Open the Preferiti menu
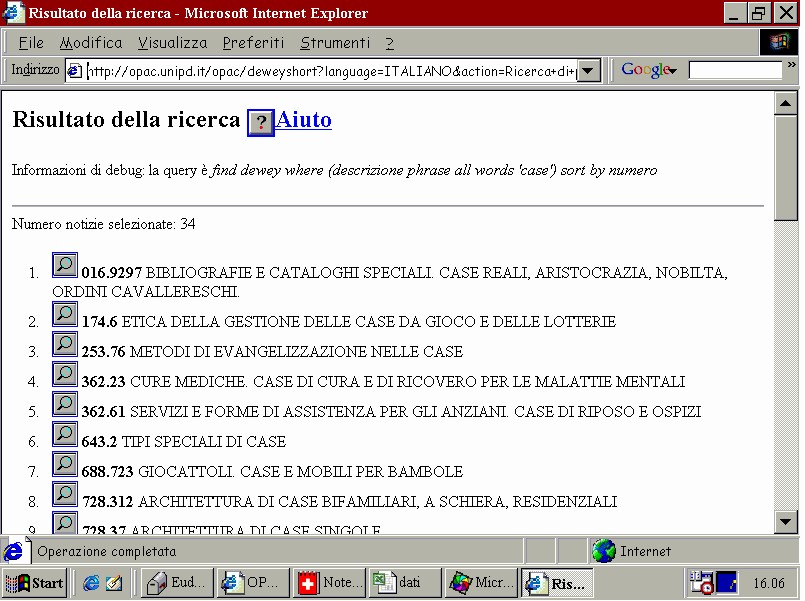Image resolution: width=805 pixels, height=601 pixels. point(253,43)
